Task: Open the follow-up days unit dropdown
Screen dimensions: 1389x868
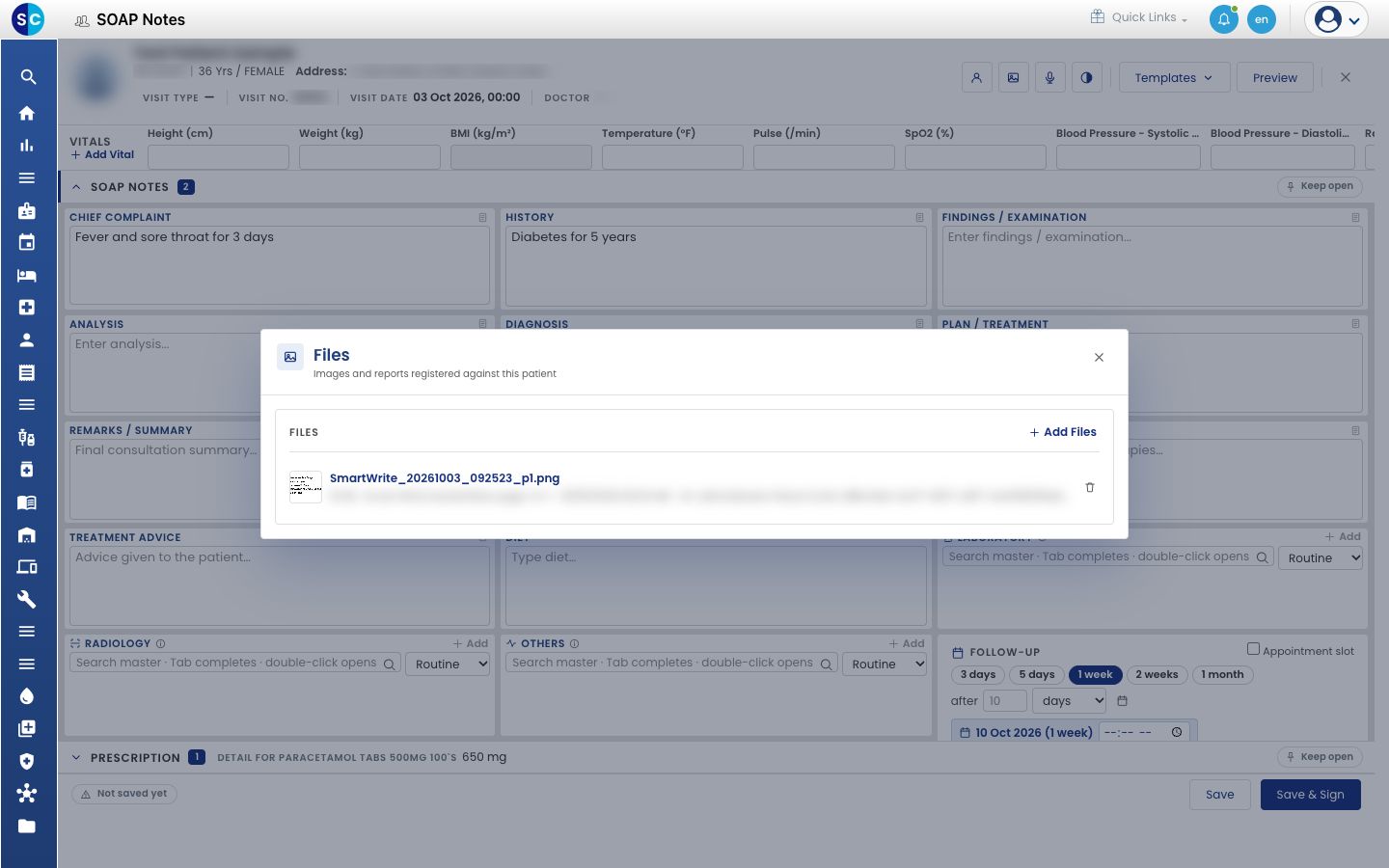Action: [1070, 701]
